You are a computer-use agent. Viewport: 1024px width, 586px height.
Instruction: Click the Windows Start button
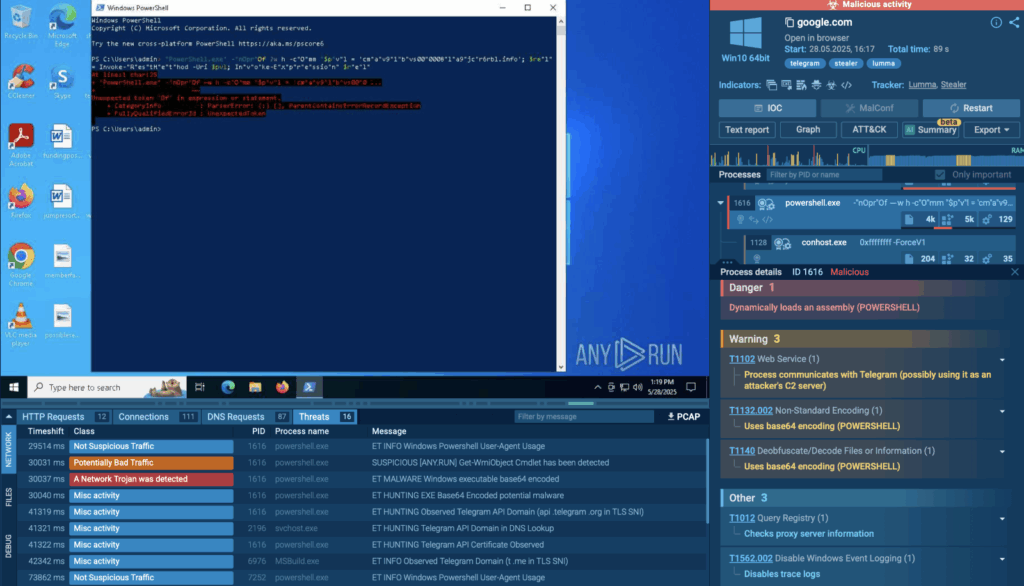pos(13,387)
